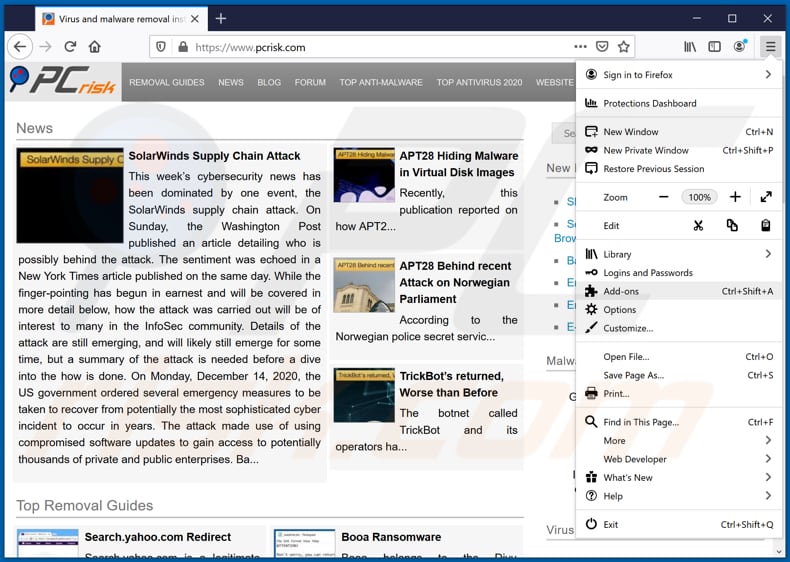Image resolution: width=790 pixels, height=562 pixels.
Task: Select Find in This Page...
Action: point(678,422)
